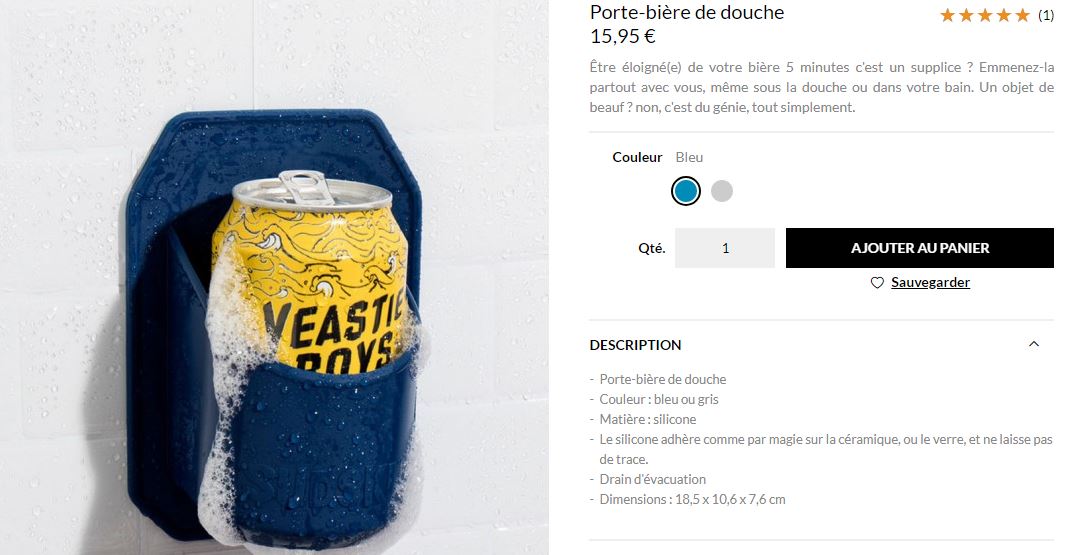
Task: Click the second rating star
Action: coord(967,15)
